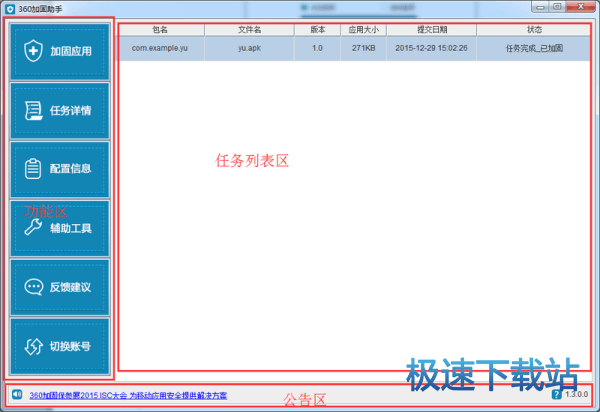Image resolution: width=600 pixels, height=412 pixels.
Task: Click the speaker announcement icon
Action: (x=17, y=394)
